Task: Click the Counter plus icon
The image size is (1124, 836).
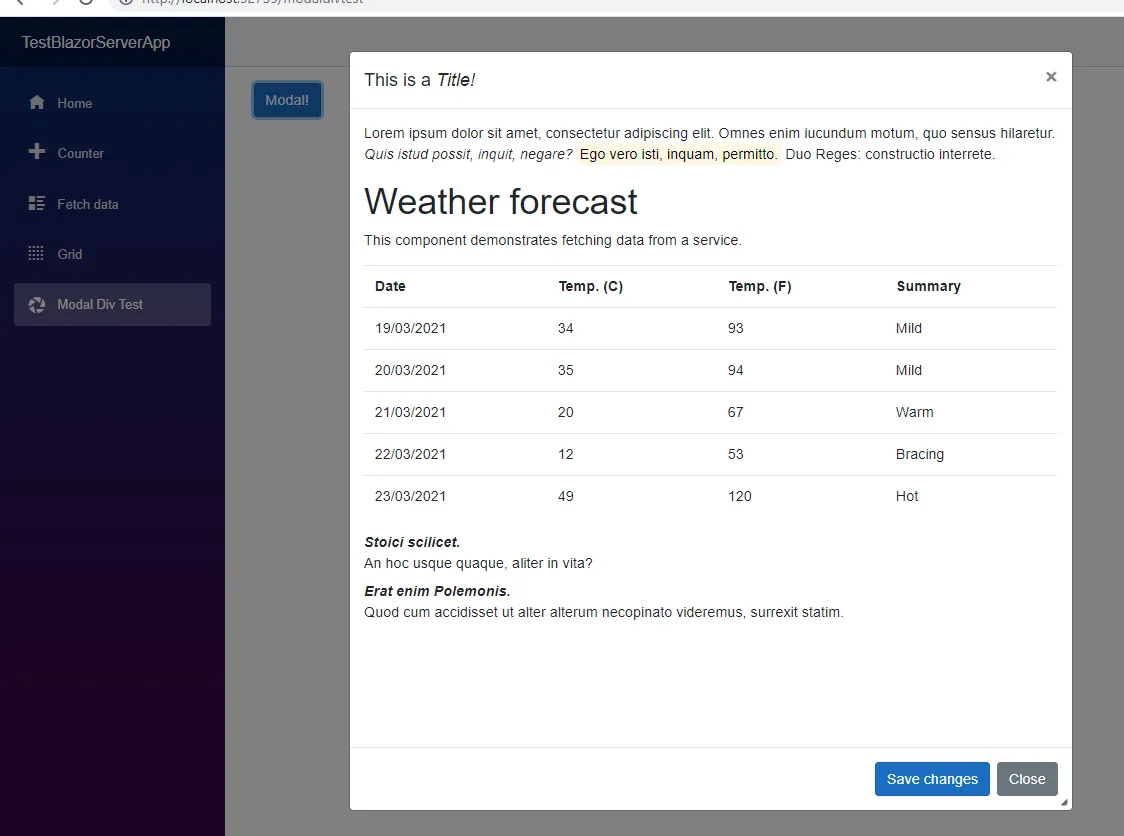Action: tap(37, 152)
